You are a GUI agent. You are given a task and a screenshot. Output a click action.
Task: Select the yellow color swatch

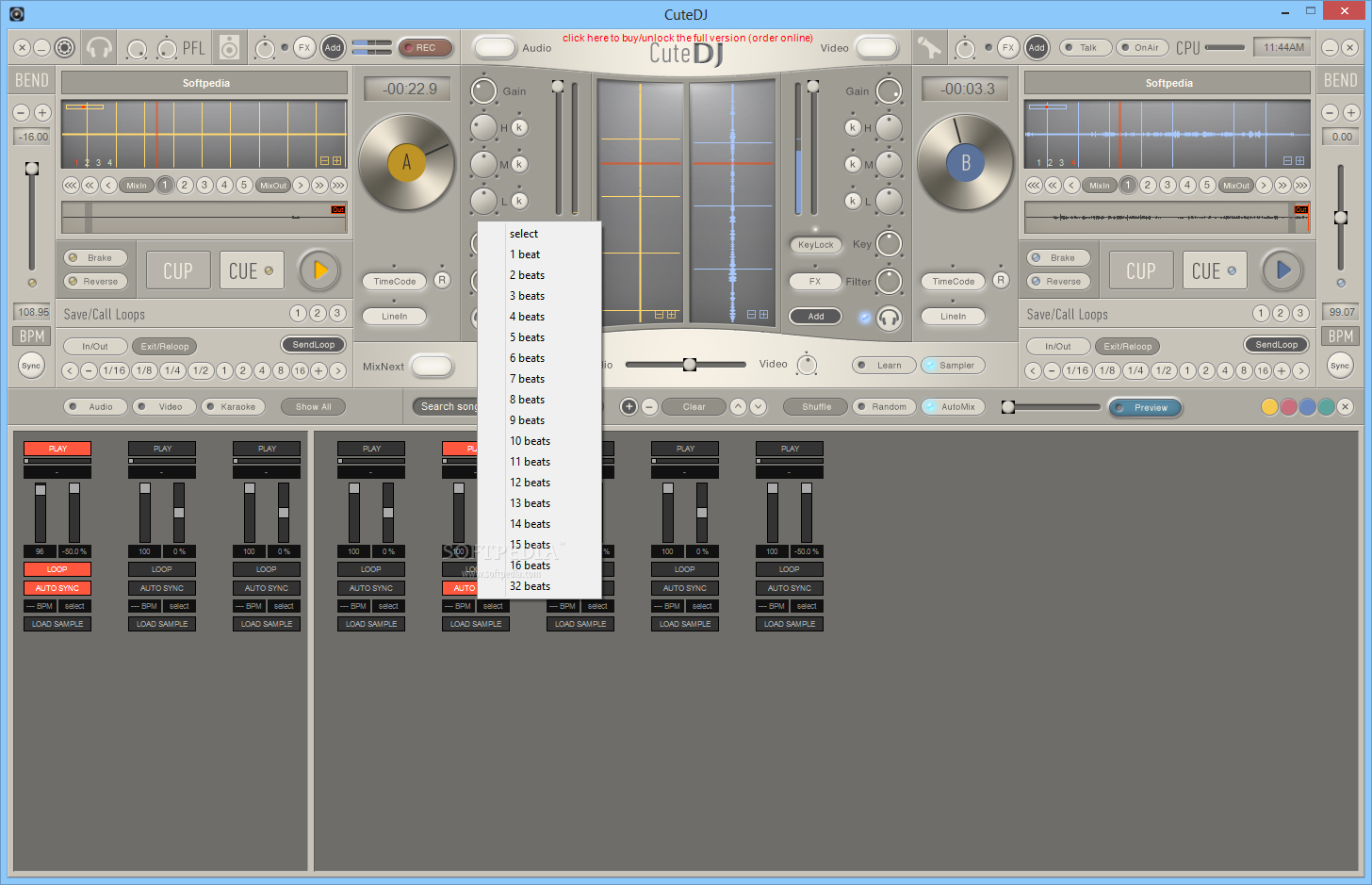[x=1269, y=406]
